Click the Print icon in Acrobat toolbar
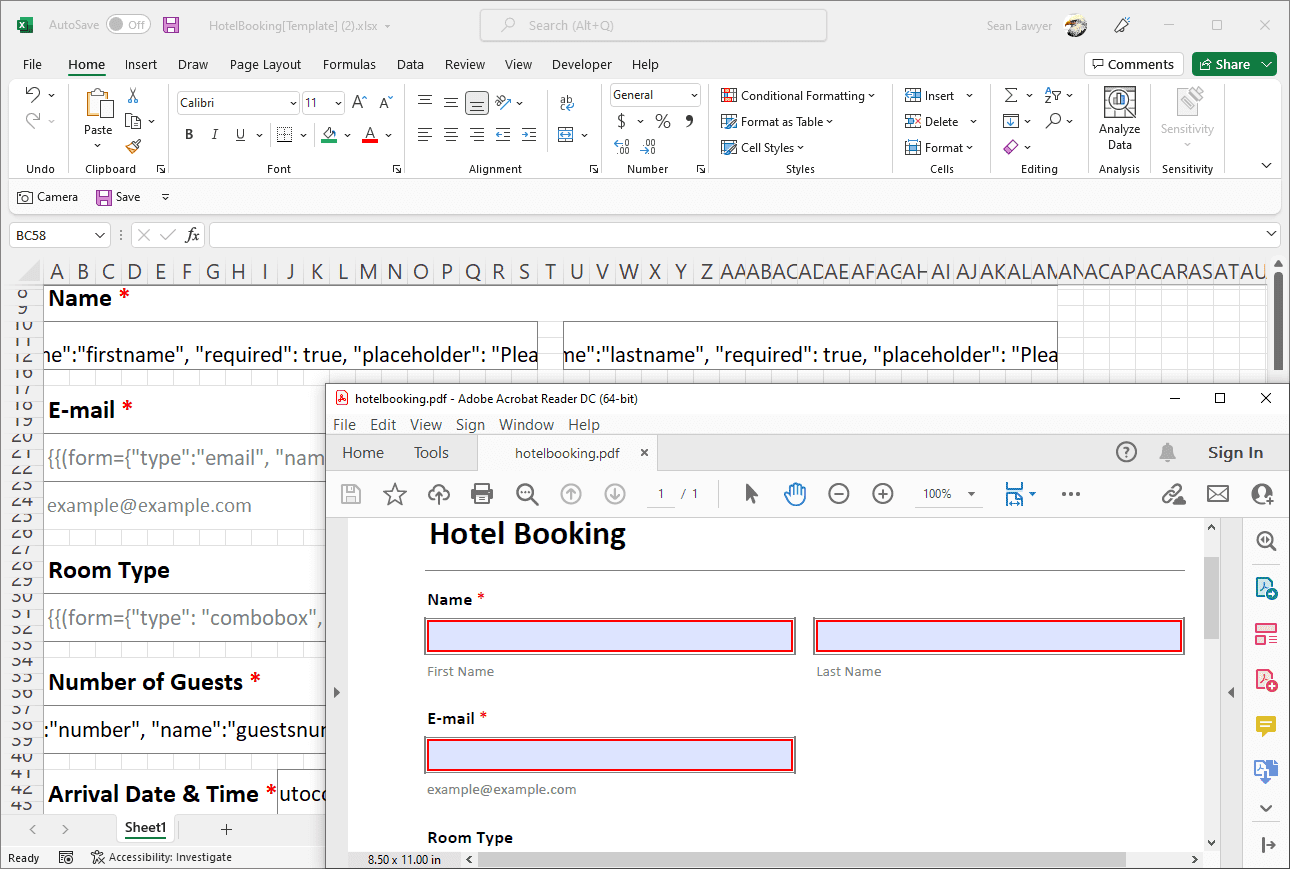The image size is (1290, 870). [482, 493]
